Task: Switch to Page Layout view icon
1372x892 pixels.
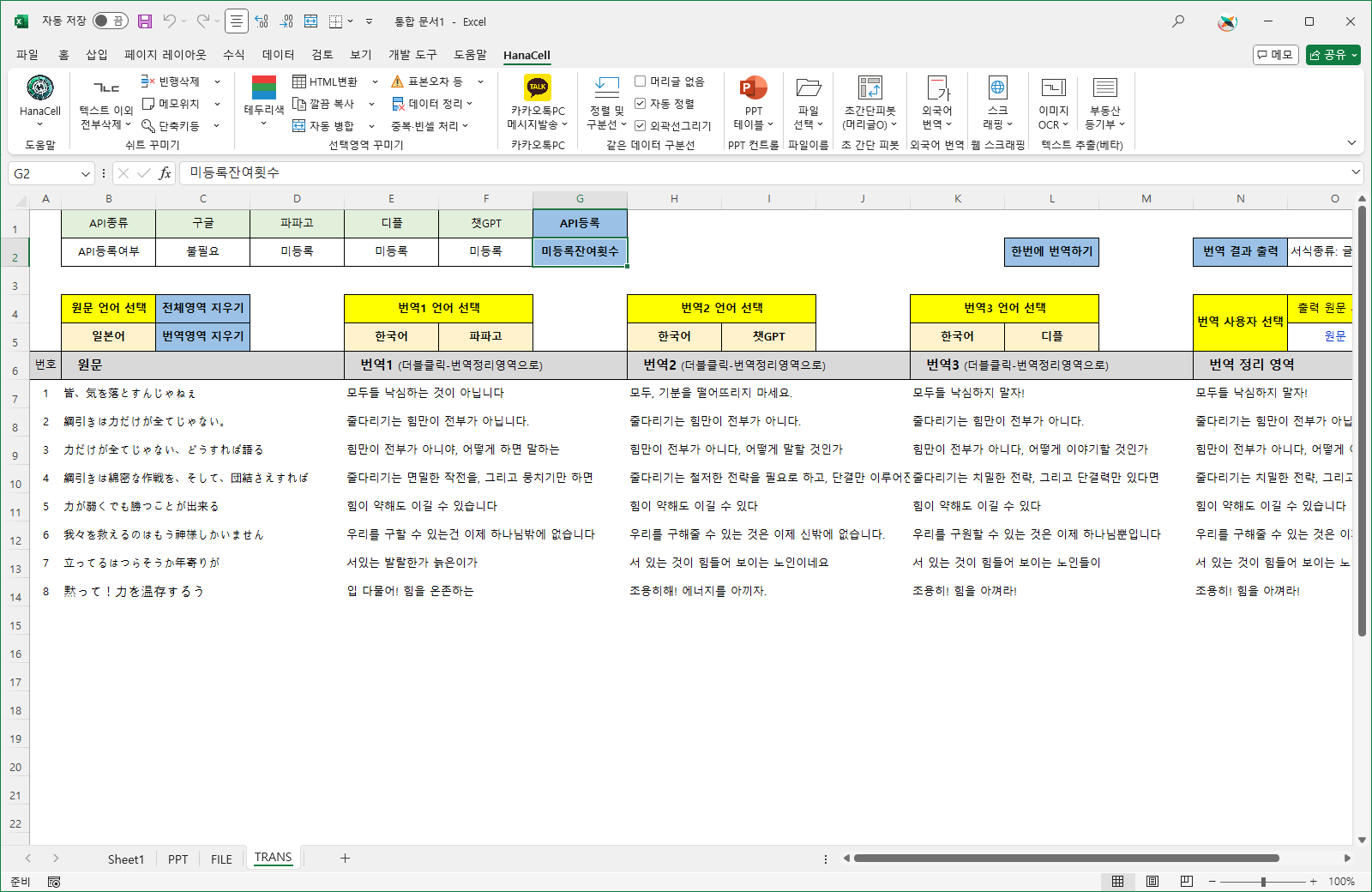Action: pyautogui.click(x=1152, y=881)
